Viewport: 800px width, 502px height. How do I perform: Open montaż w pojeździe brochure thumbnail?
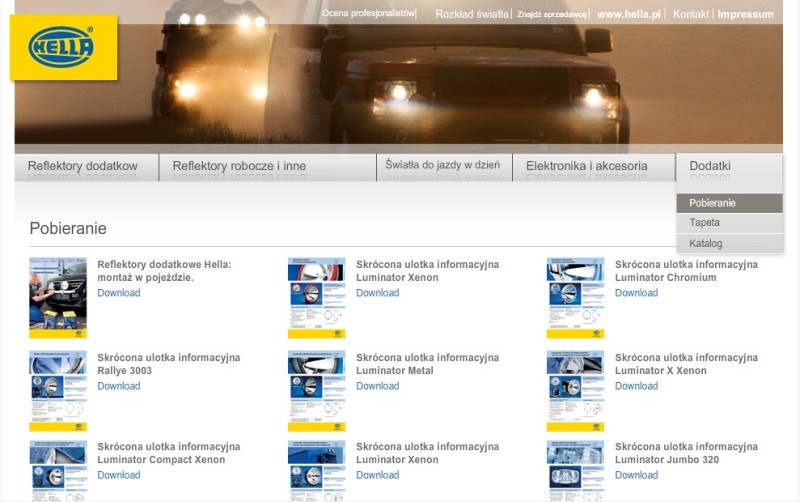(58, 298)
